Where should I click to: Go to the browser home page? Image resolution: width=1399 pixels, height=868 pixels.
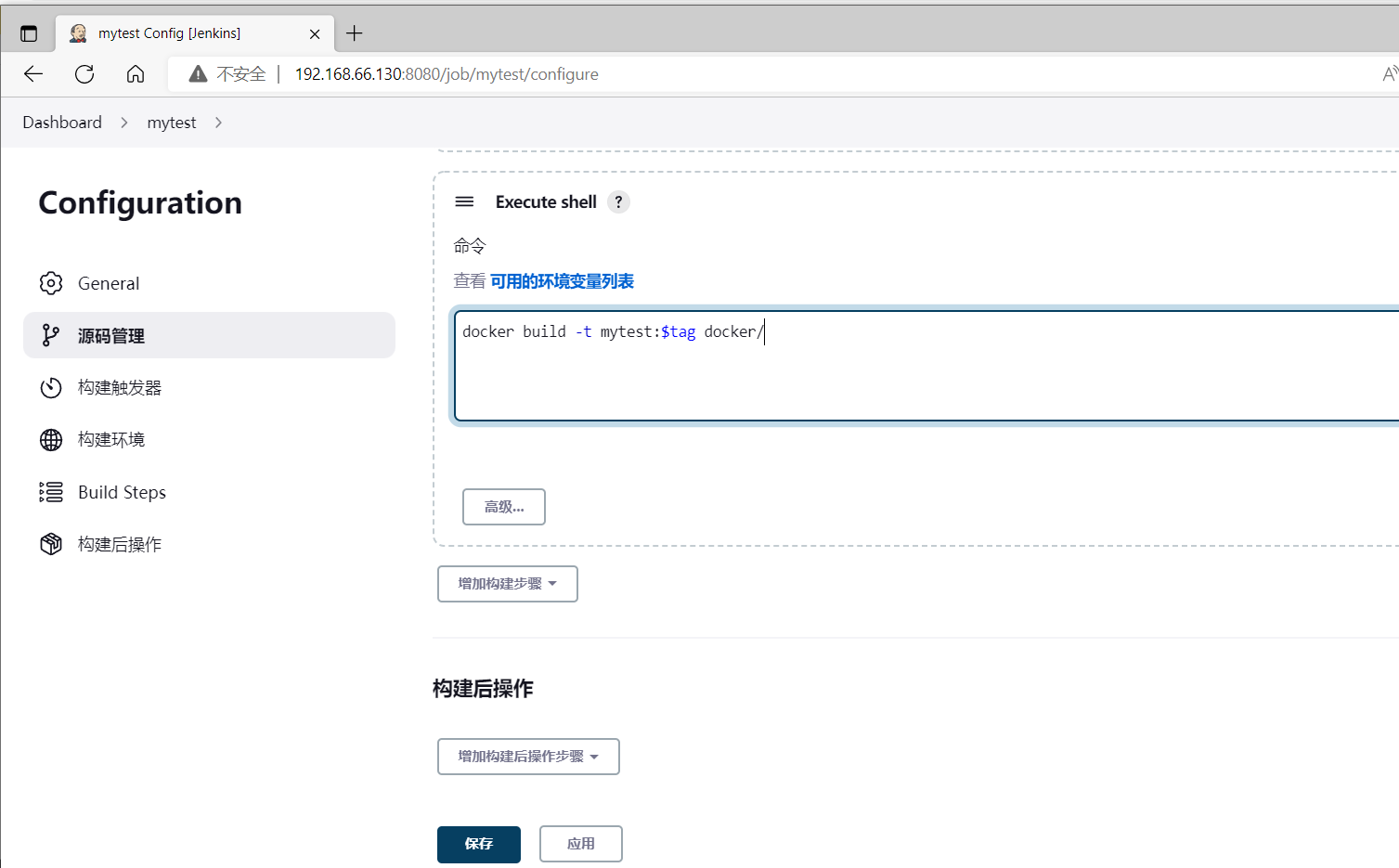pos(136,74)
